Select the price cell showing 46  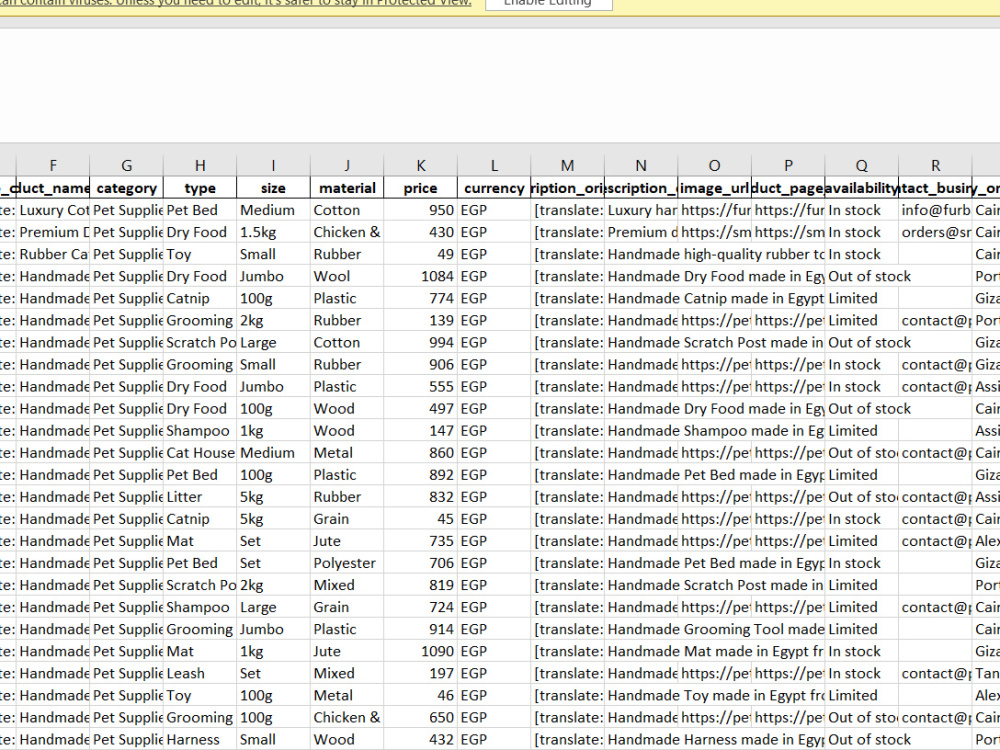(x=420, y=696)
